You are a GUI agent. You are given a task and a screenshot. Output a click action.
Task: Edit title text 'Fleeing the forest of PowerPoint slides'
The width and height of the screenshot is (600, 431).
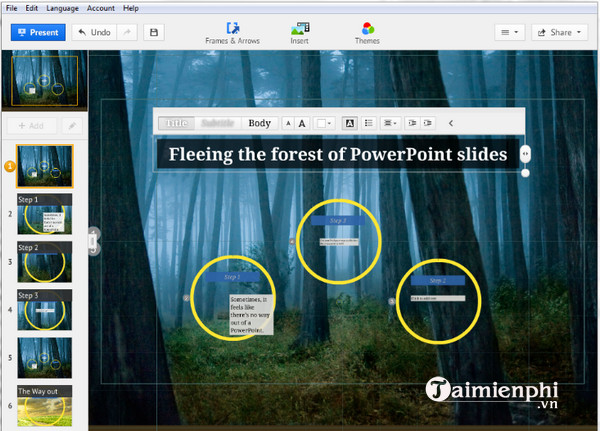click(338, 154)
